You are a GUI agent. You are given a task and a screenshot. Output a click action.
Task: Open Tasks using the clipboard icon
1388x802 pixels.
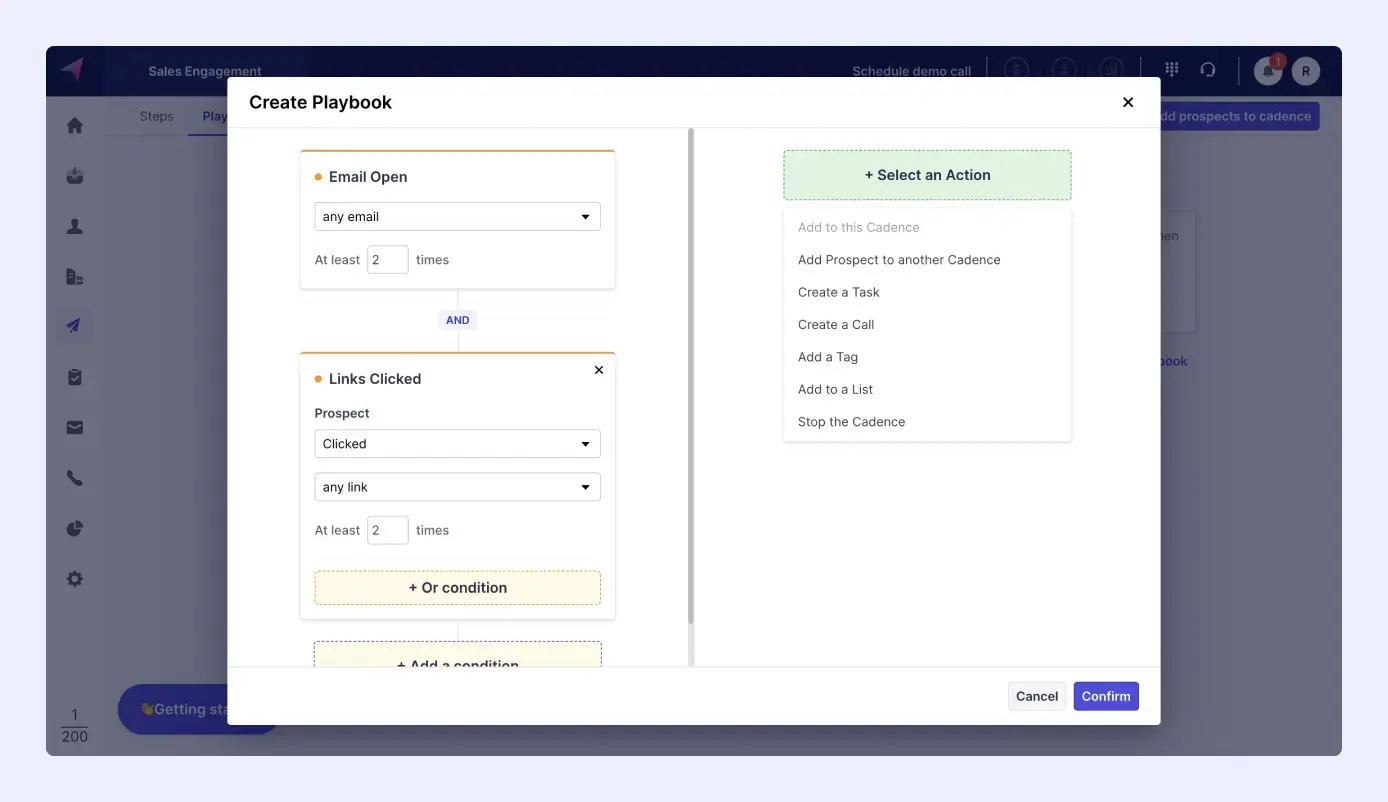point(74,377)
